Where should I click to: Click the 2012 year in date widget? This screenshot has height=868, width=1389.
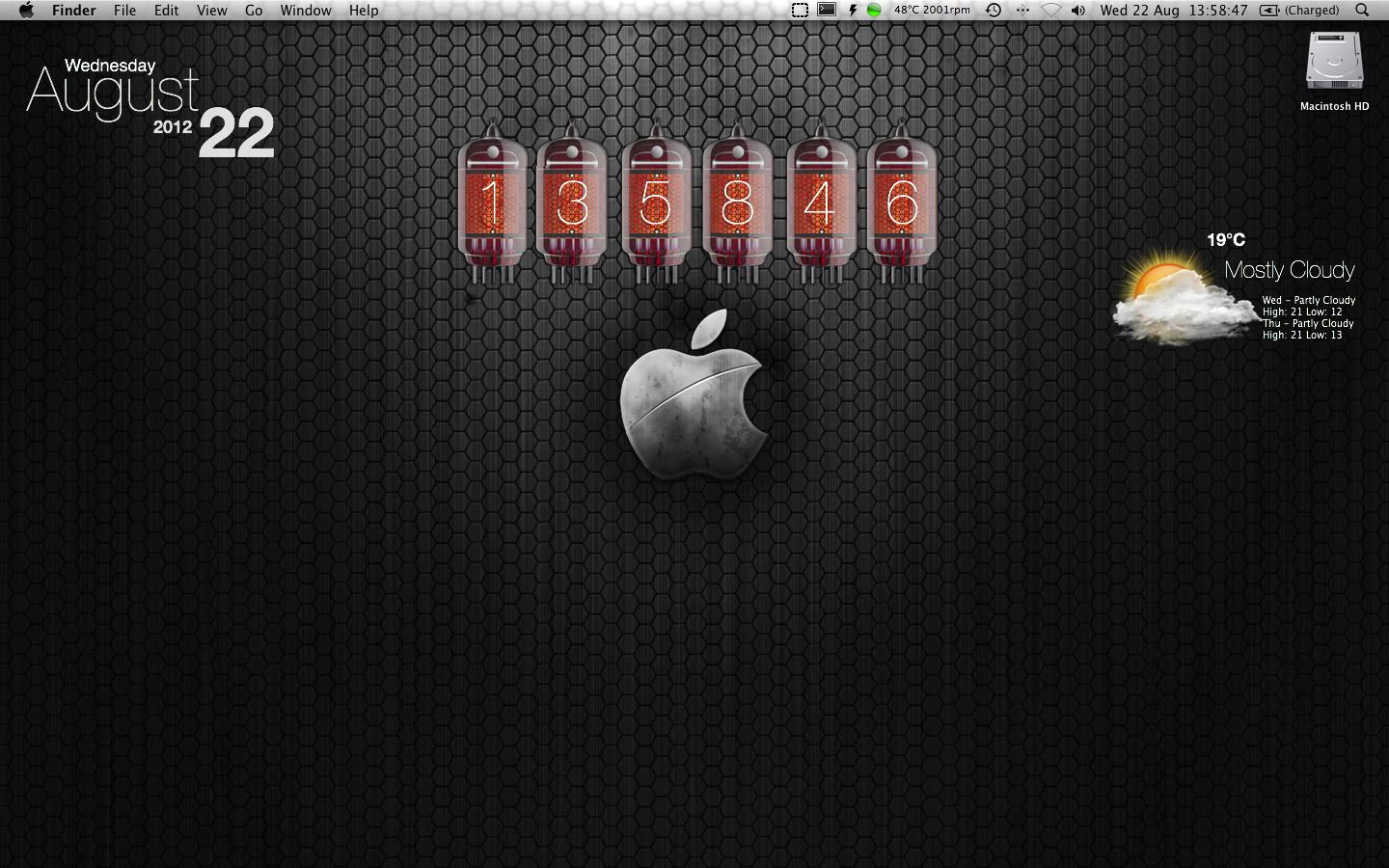(x=173, y=126)
